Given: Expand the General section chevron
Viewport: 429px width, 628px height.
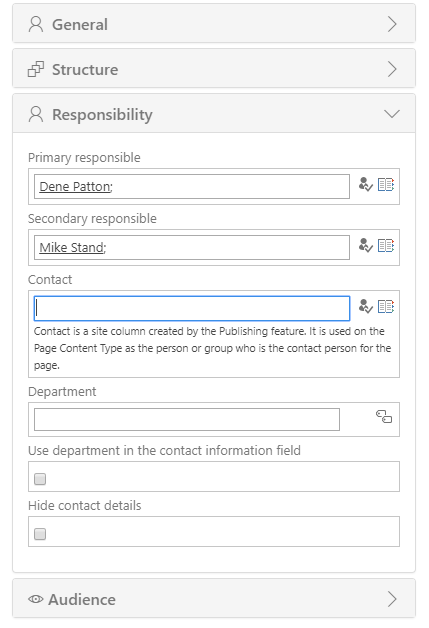Looking at the screenshot, I should coord(392,24).
